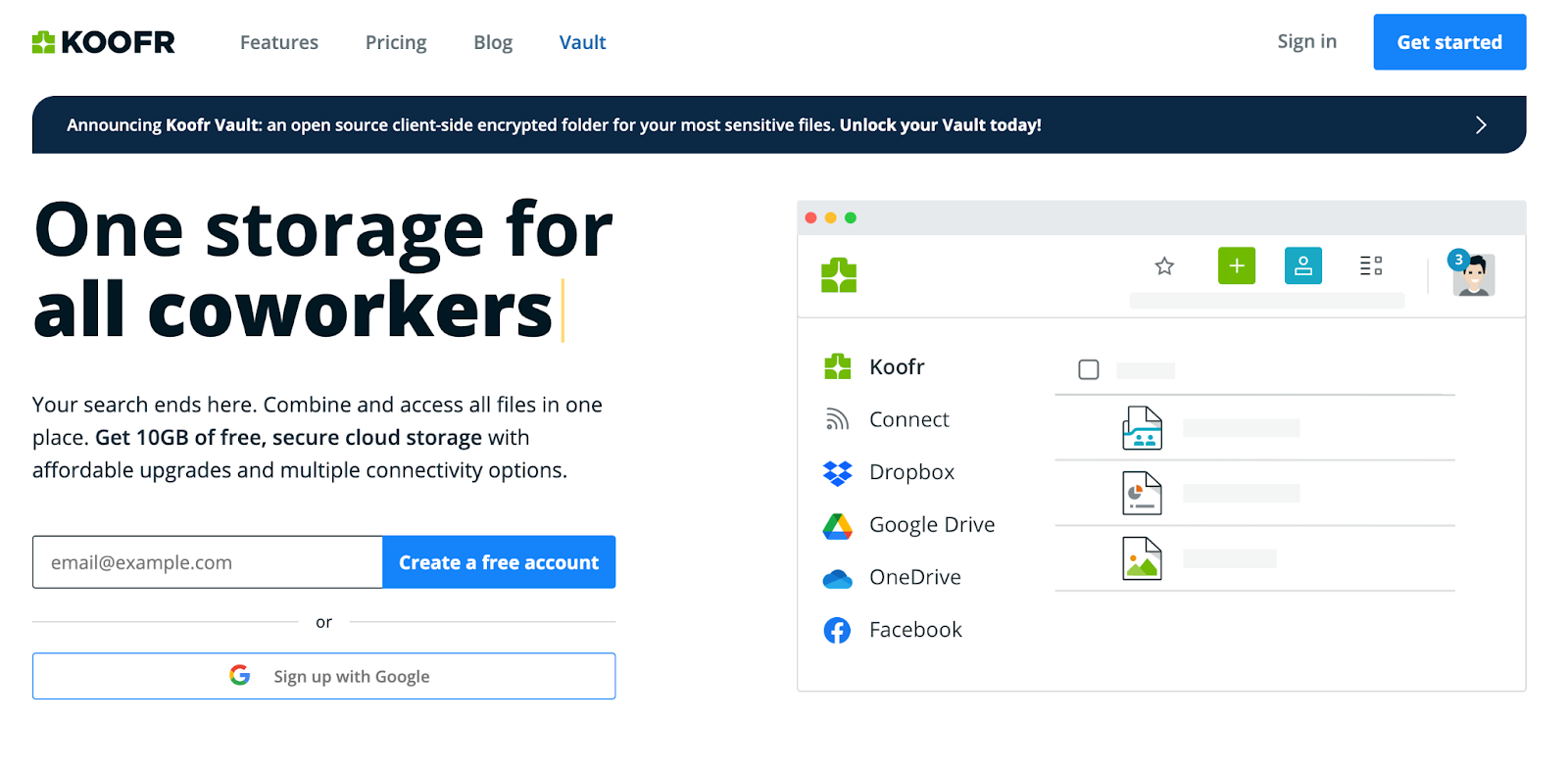This screenshot has width=1568, height=768.
Task: Click the Unlock your Vault today text
Action: coord(940,124)
